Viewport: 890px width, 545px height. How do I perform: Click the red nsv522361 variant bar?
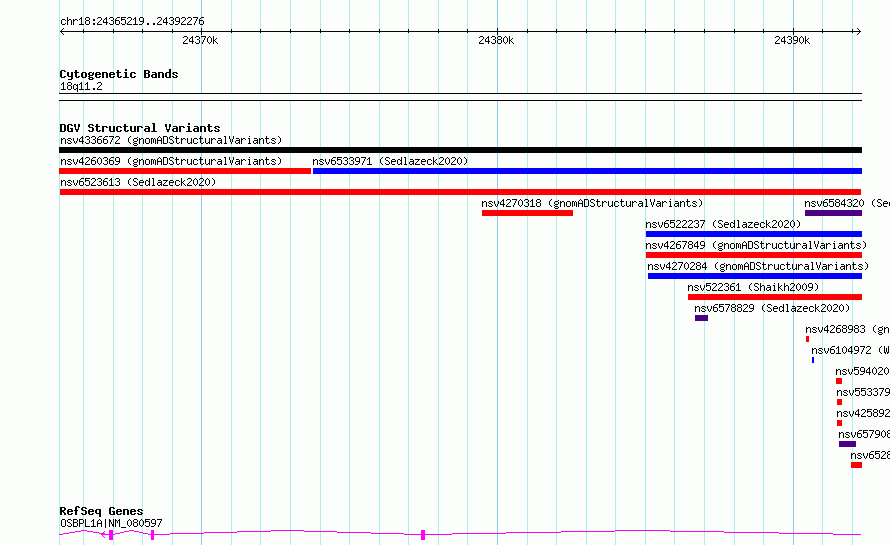tap(775, 297)
